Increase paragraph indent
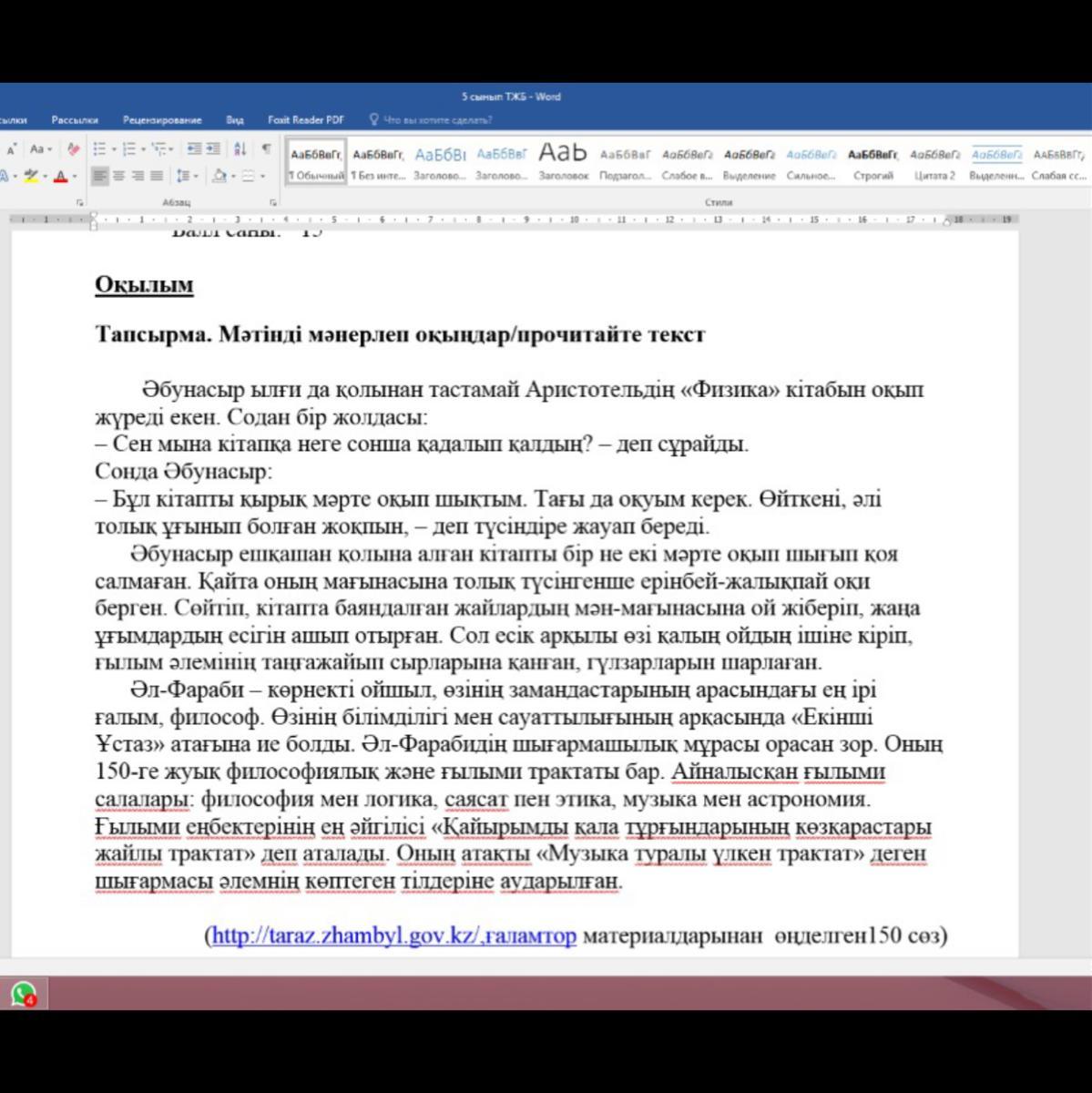 pos(212,149)
